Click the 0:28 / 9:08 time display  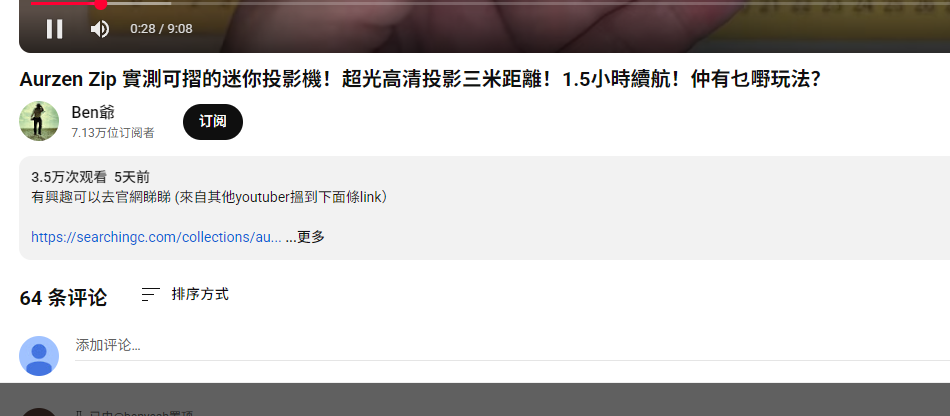(x=161, y=28)
